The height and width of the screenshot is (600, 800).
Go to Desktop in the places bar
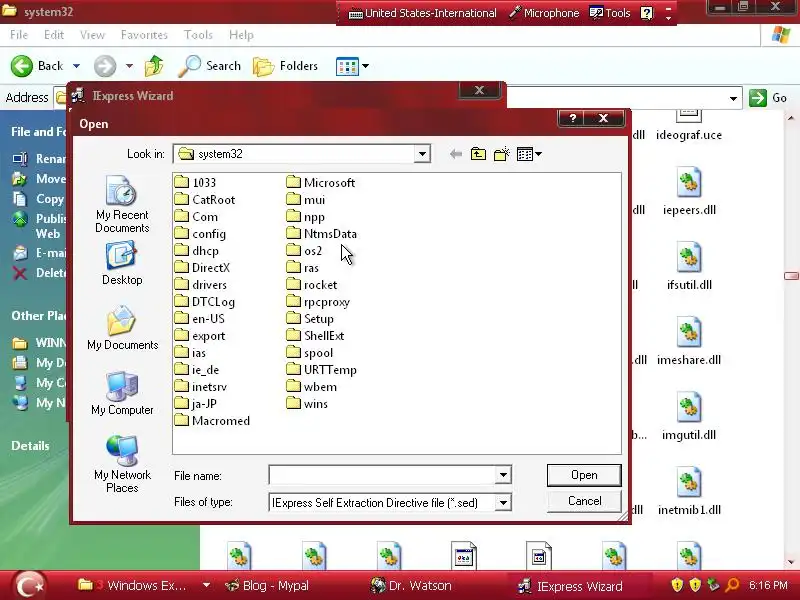pyautogui.click(x=122, y=264)
